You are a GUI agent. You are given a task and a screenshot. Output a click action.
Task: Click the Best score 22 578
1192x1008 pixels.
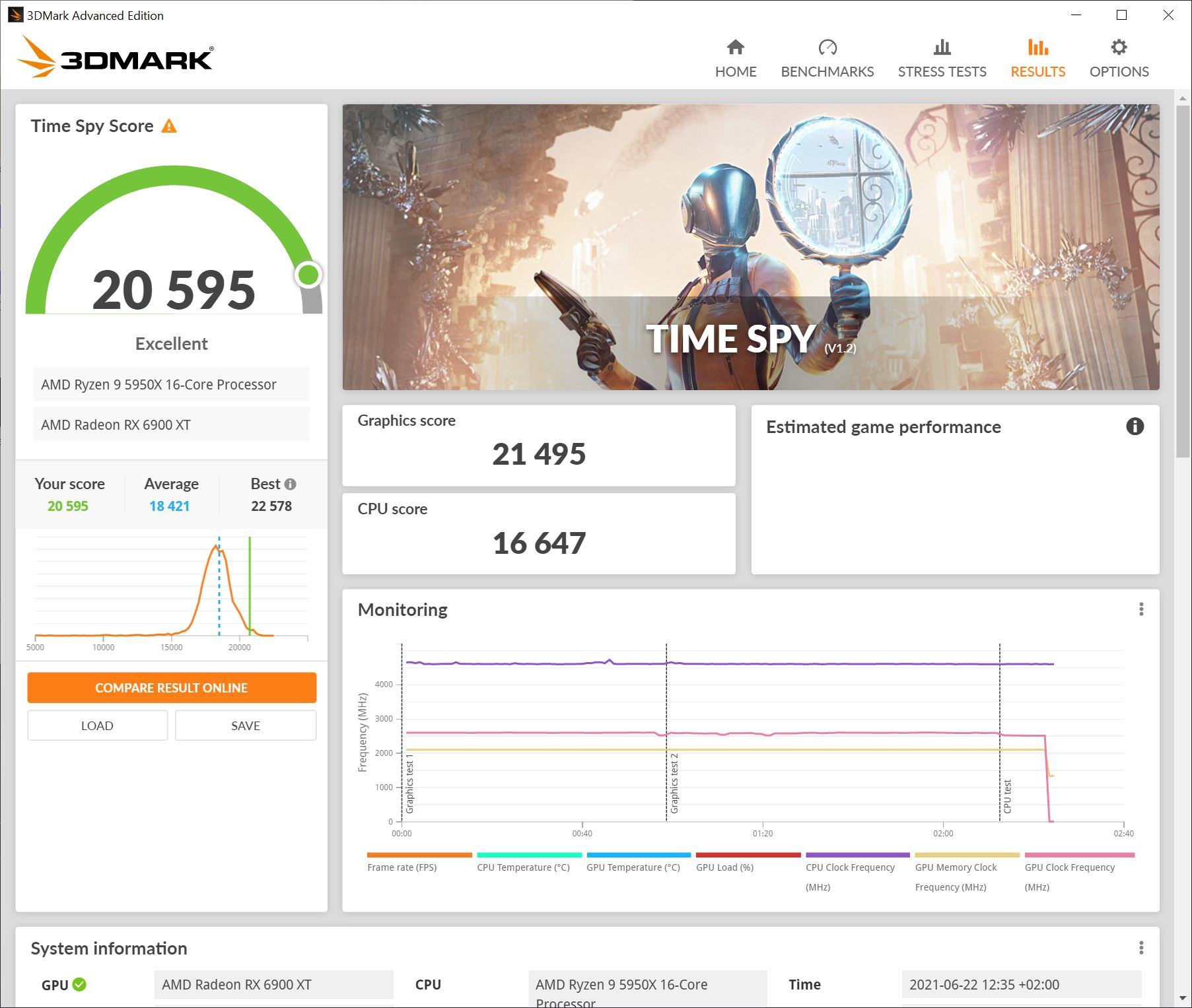click(x=271, y=506)
